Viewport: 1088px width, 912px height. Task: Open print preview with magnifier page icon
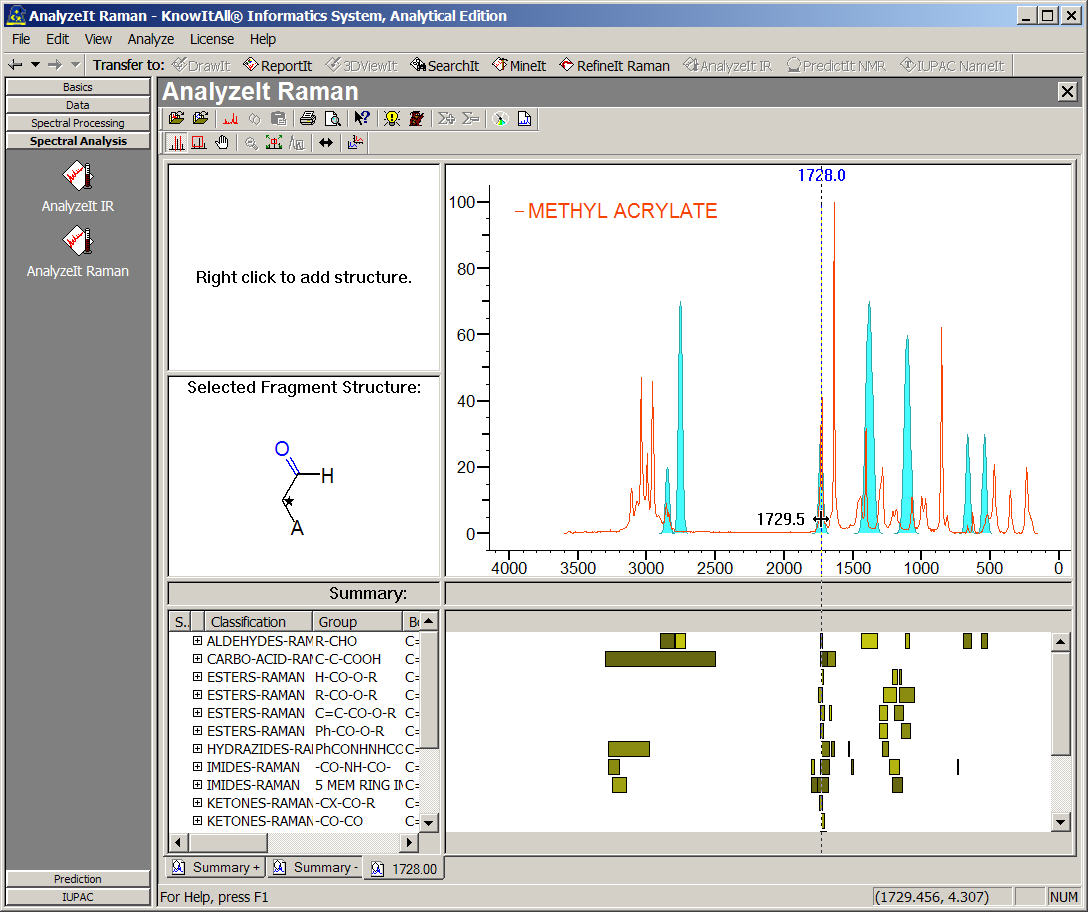tap(332, 119)
